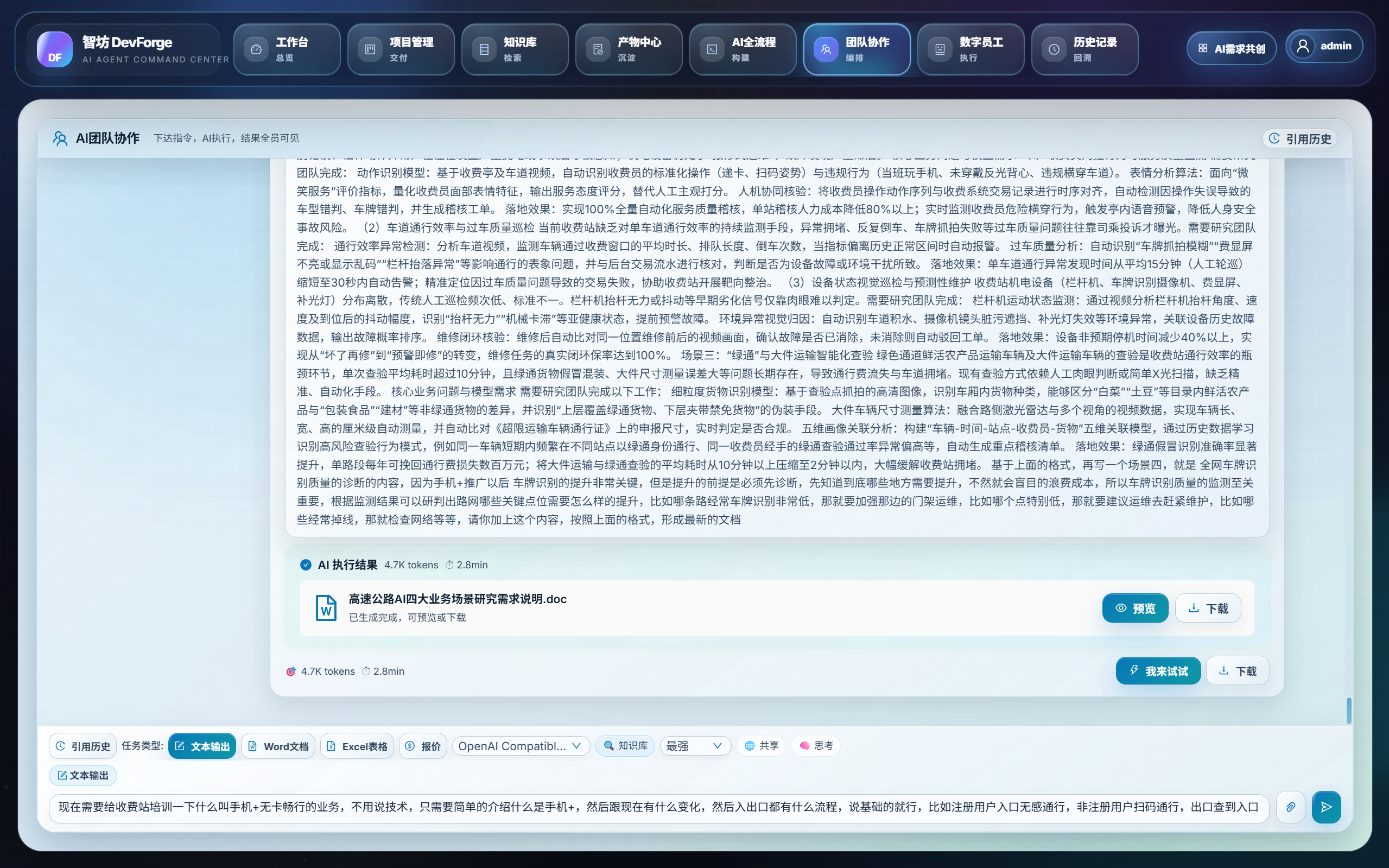Click the conversation vertical scrollbar
The width and height of the screenshot is (1389, 868).
pos(1348,711)
